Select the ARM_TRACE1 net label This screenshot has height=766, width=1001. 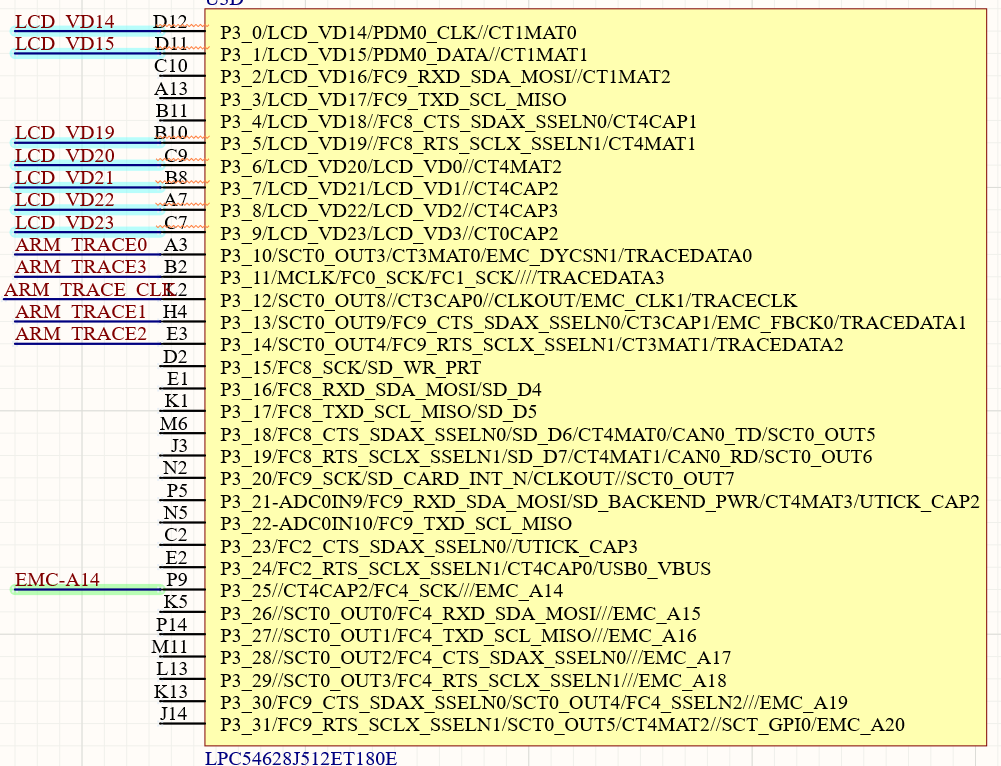pyautogui.click(x=80, y=311)
